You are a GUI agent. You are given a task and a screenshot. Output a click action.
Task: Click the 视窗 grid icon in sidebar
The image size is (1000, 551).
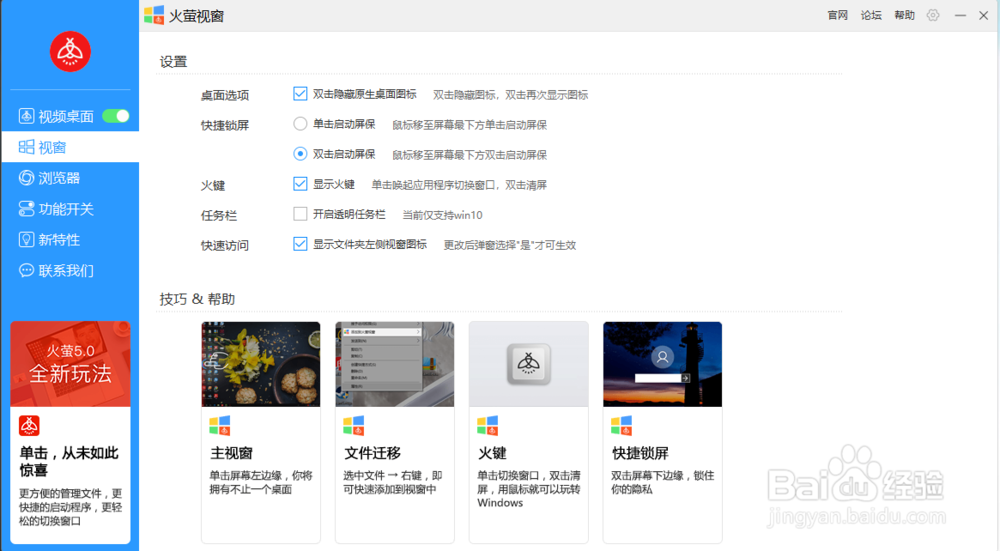(26, 147)
